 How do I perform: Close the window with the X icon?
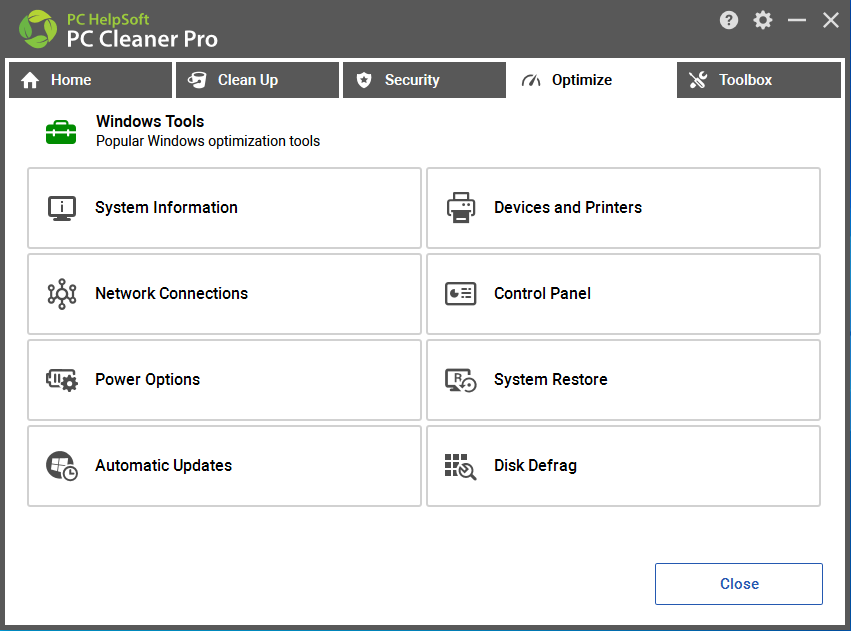coord(830,21)
